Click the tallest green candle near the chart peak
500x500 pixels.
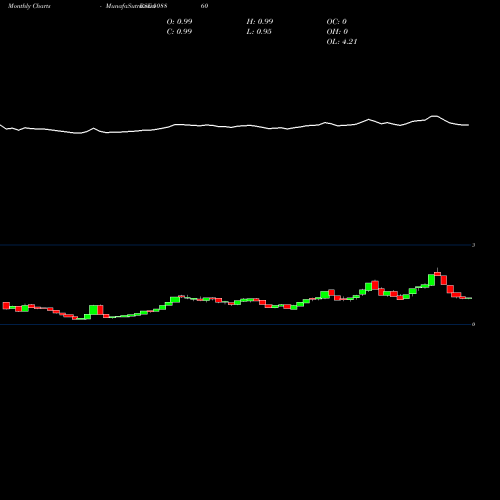click(431, 280)
